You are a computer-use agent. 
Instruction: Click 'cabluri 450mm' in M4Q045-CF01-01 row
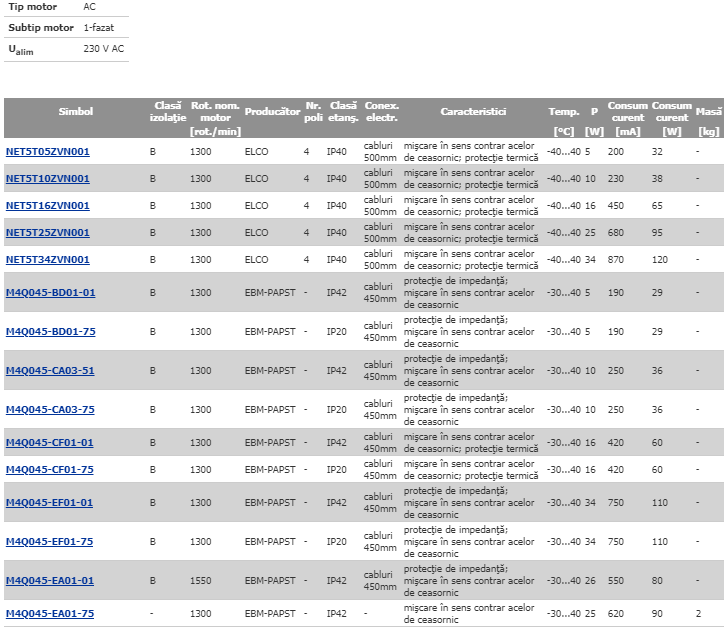pyautogui.click(x=380, y=443)
